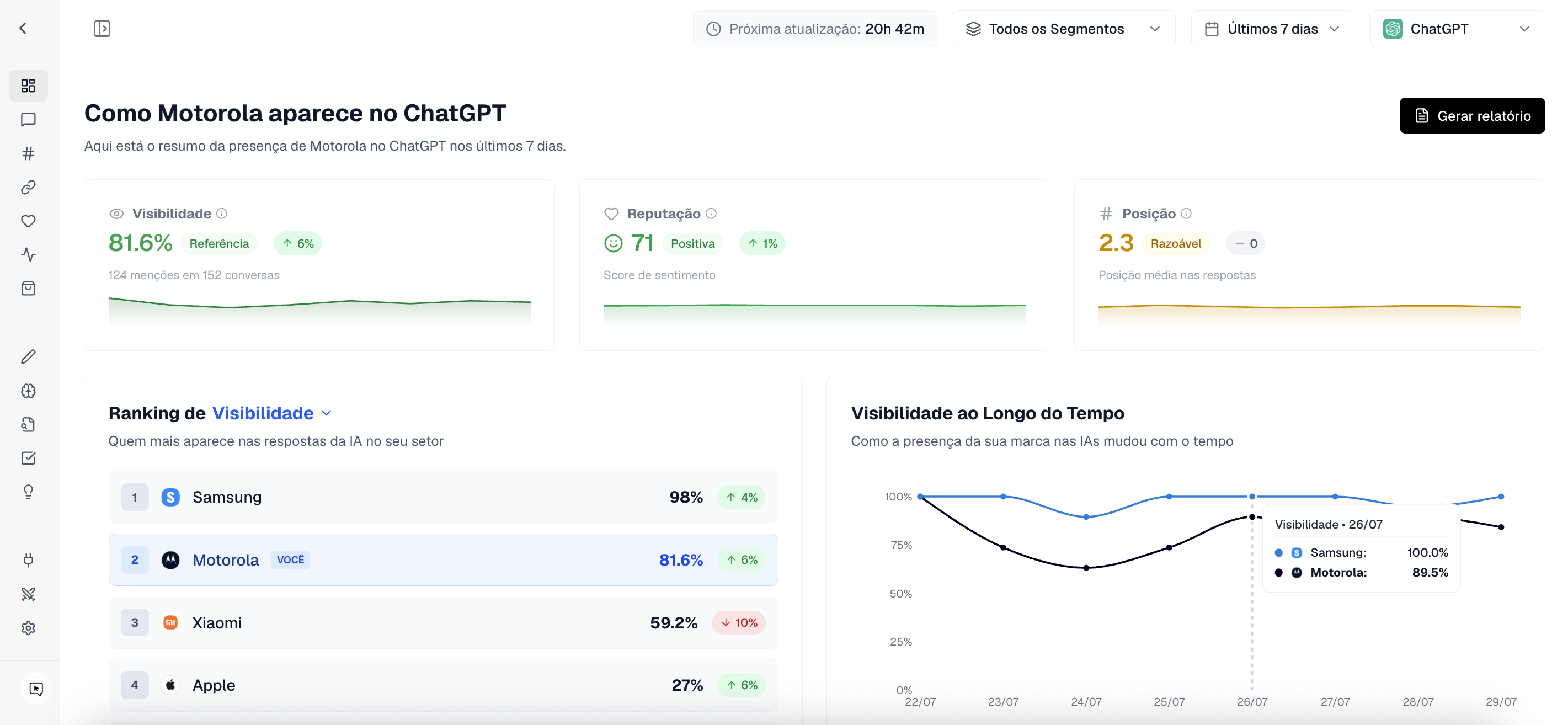The image size is (1568, 725).
Task: Click the 'Visibilidade ao Longo do Tempo' heading
Action: click(987, 413)
